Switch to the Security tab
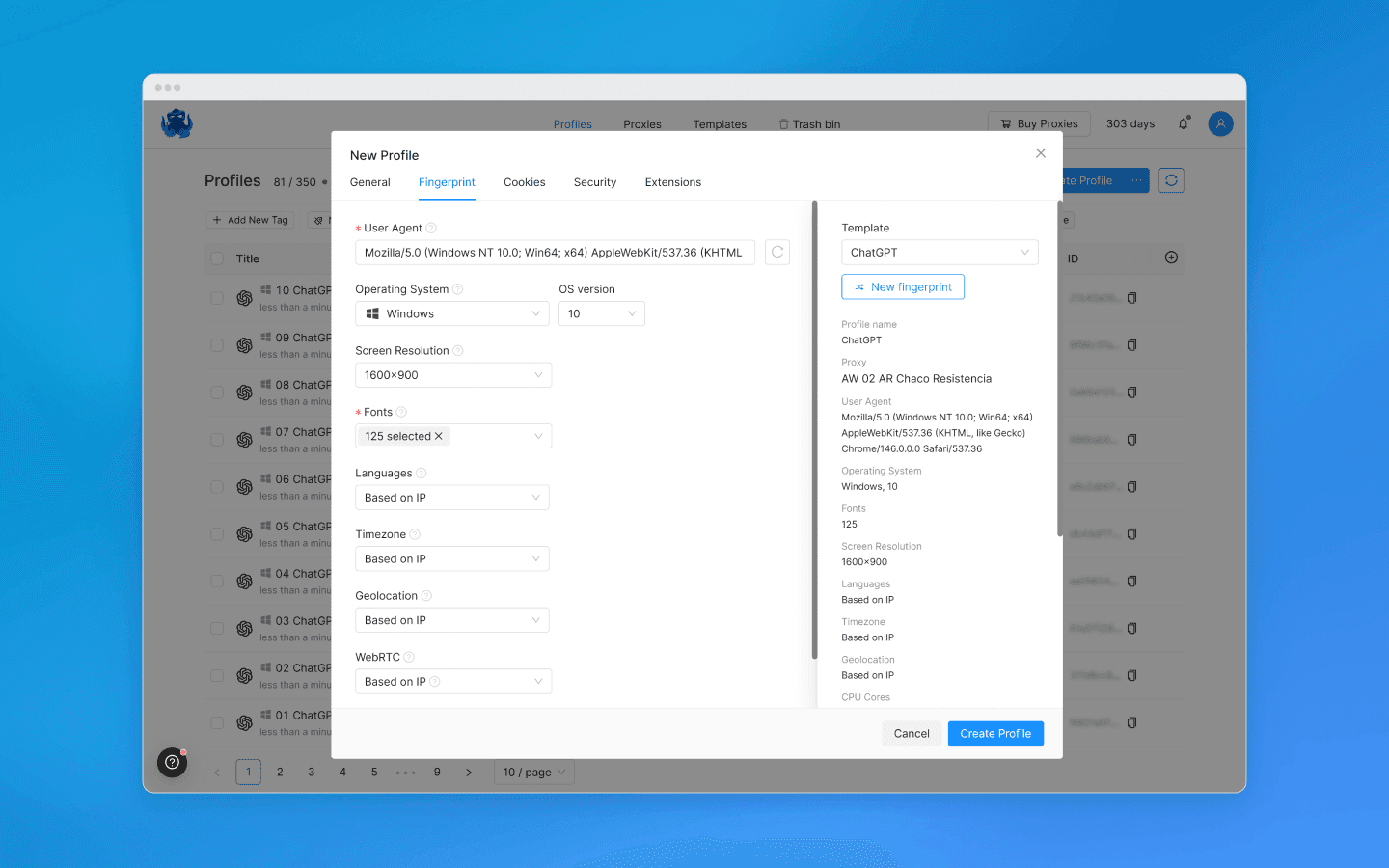The image size is (1389, 868). point(595,182)
